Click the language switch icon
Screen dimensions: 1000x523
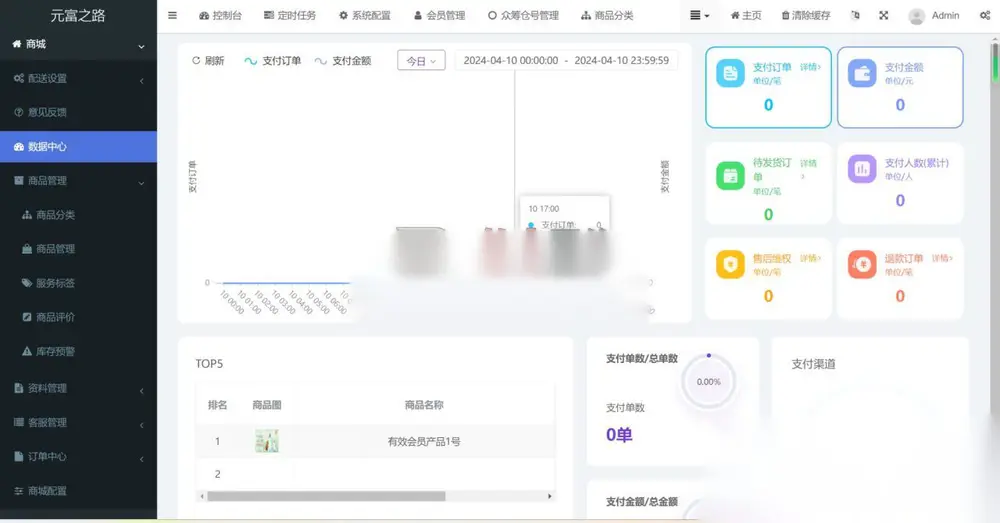click(855, 15)
